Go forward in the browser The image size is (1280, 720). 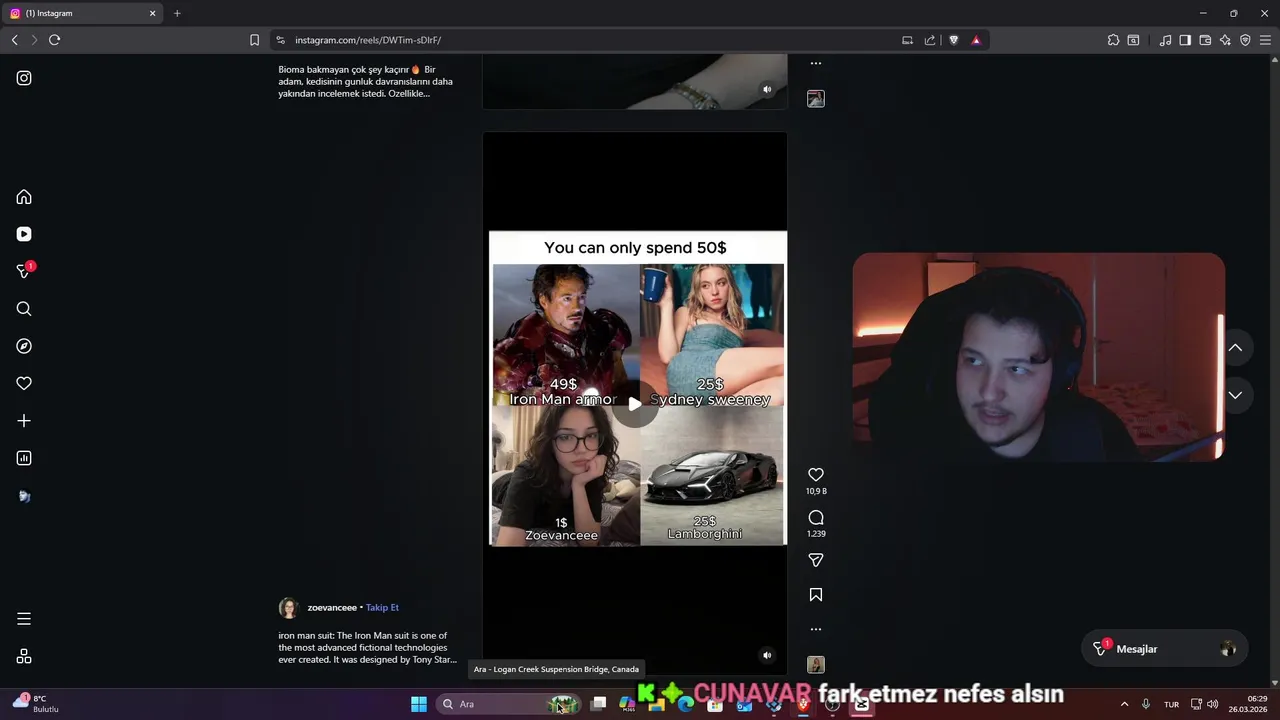[34, 40]
